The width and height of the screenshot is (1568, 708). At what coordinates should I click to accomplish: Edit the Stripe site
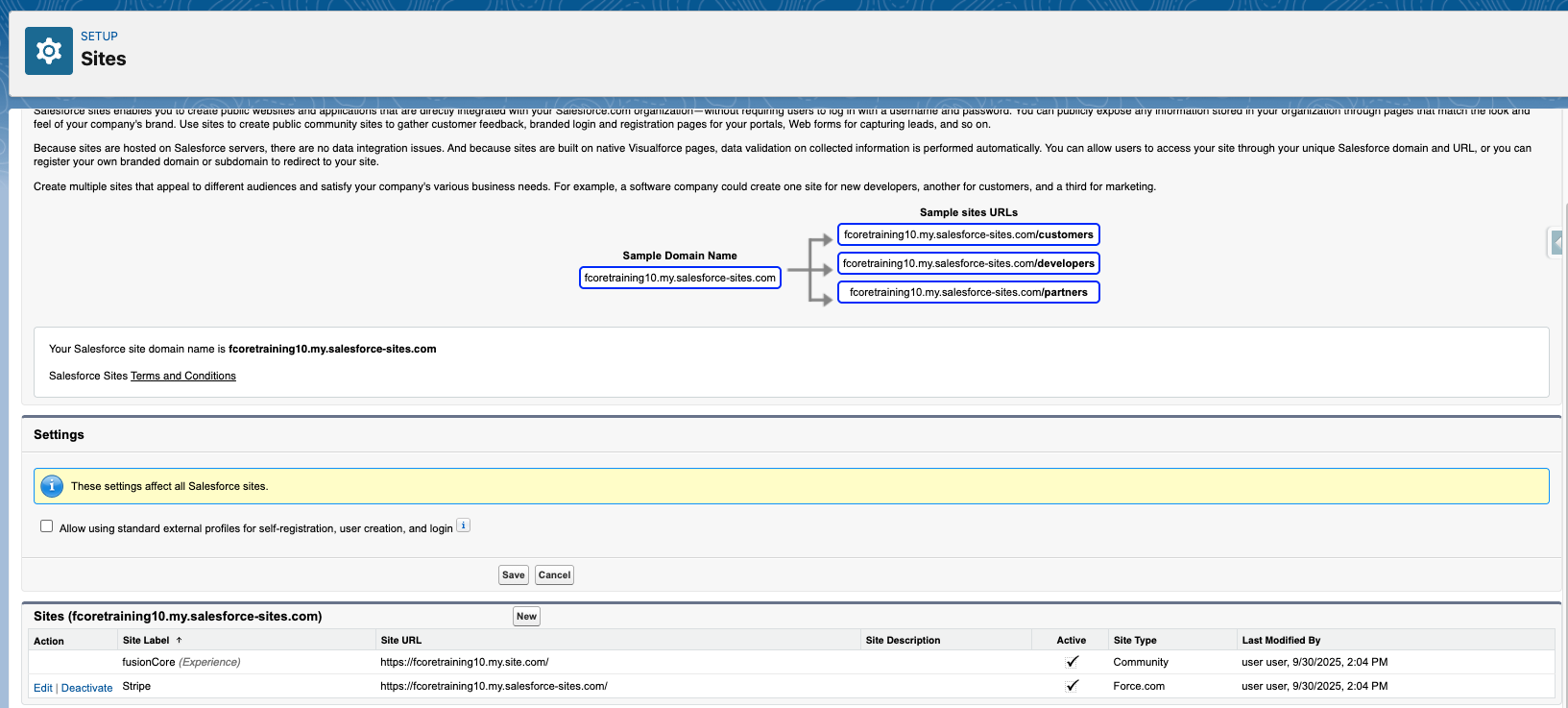point(43,688)
